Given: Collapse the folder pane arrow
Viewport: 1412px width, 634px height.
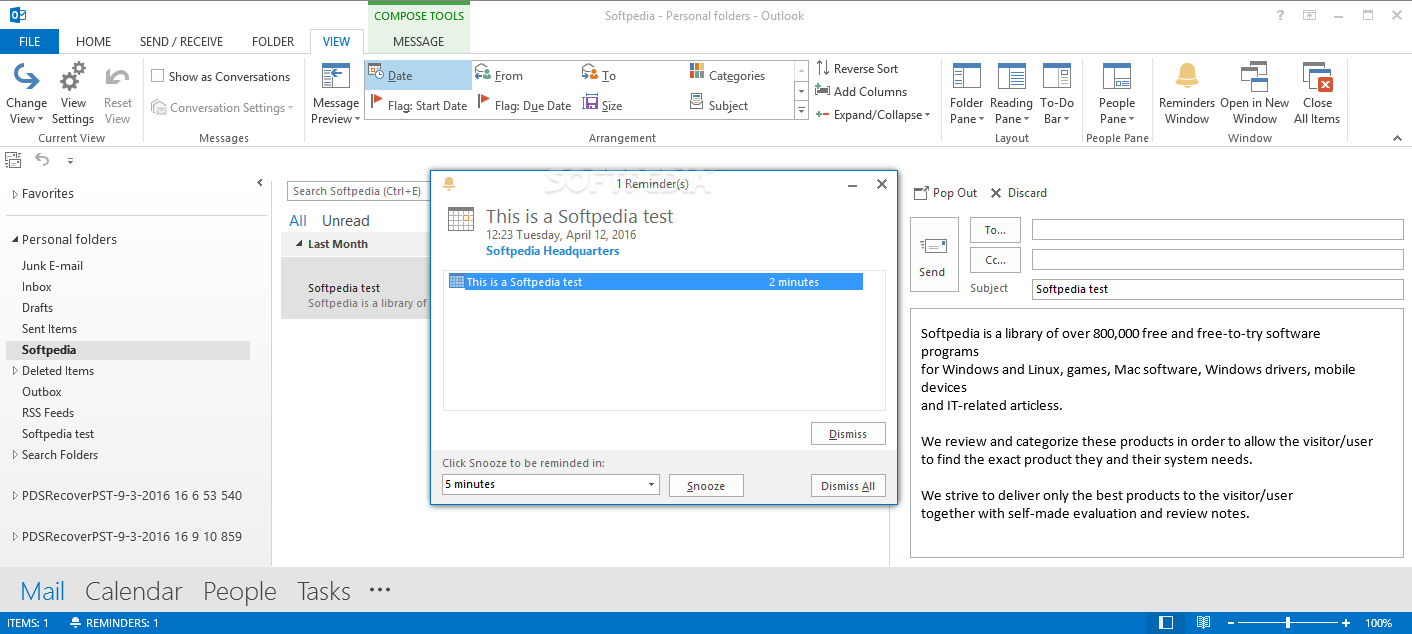Looking at the screenshot, I should coord(260,183).
